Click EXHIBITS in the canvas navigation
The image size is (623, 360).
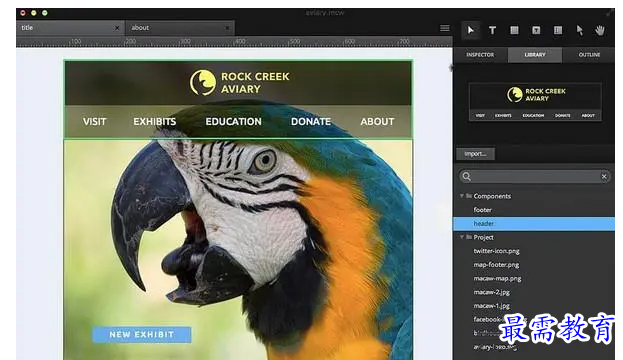click(155, 122)
